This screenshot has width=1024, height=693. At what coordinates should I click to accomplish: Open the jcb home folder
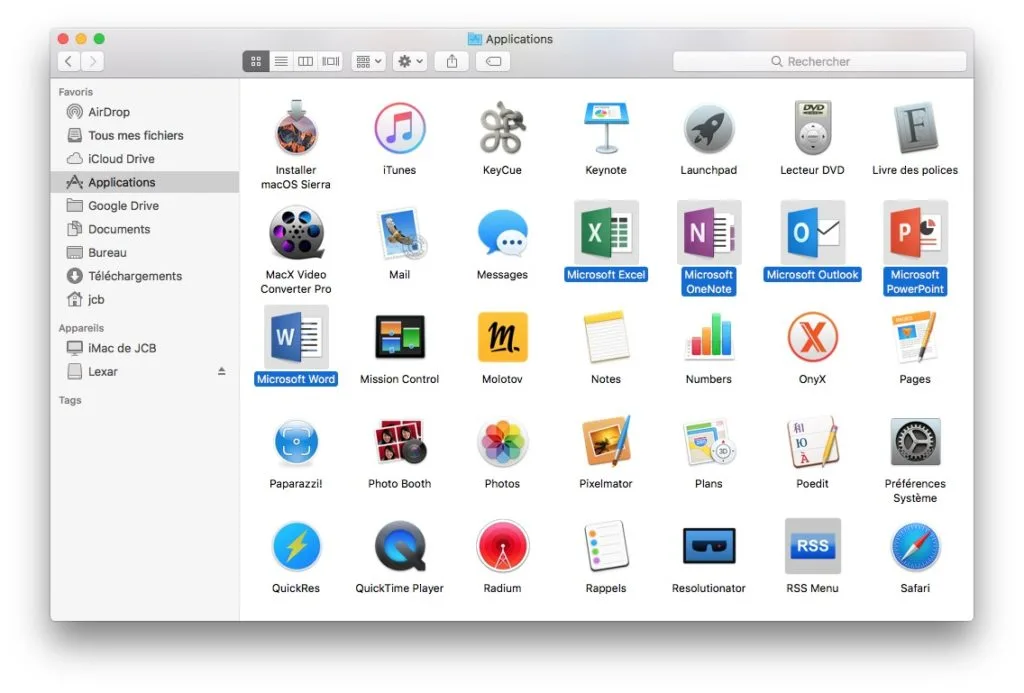click(144, 300)
